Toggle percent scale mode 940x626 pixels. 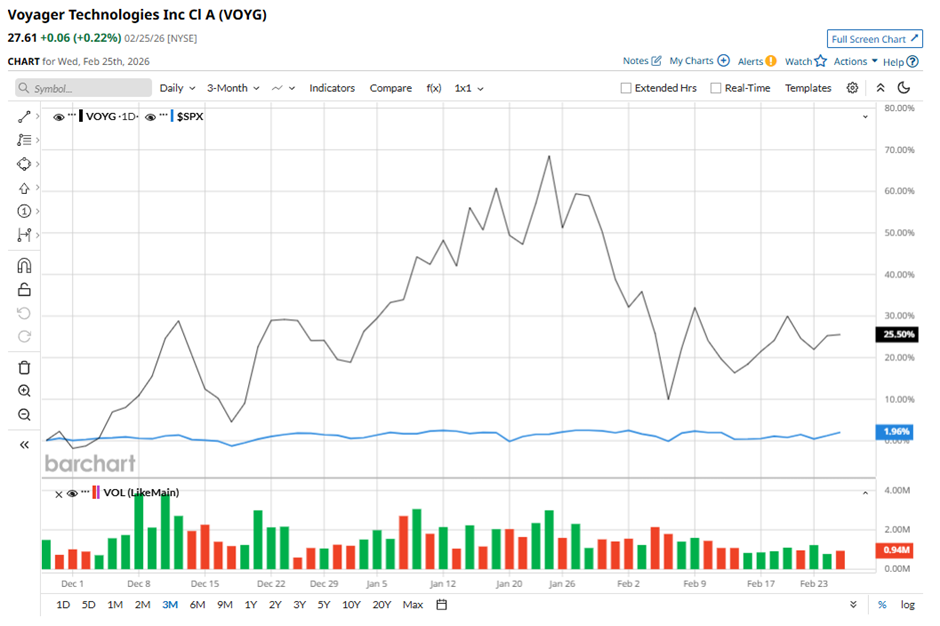coord(882,604)
